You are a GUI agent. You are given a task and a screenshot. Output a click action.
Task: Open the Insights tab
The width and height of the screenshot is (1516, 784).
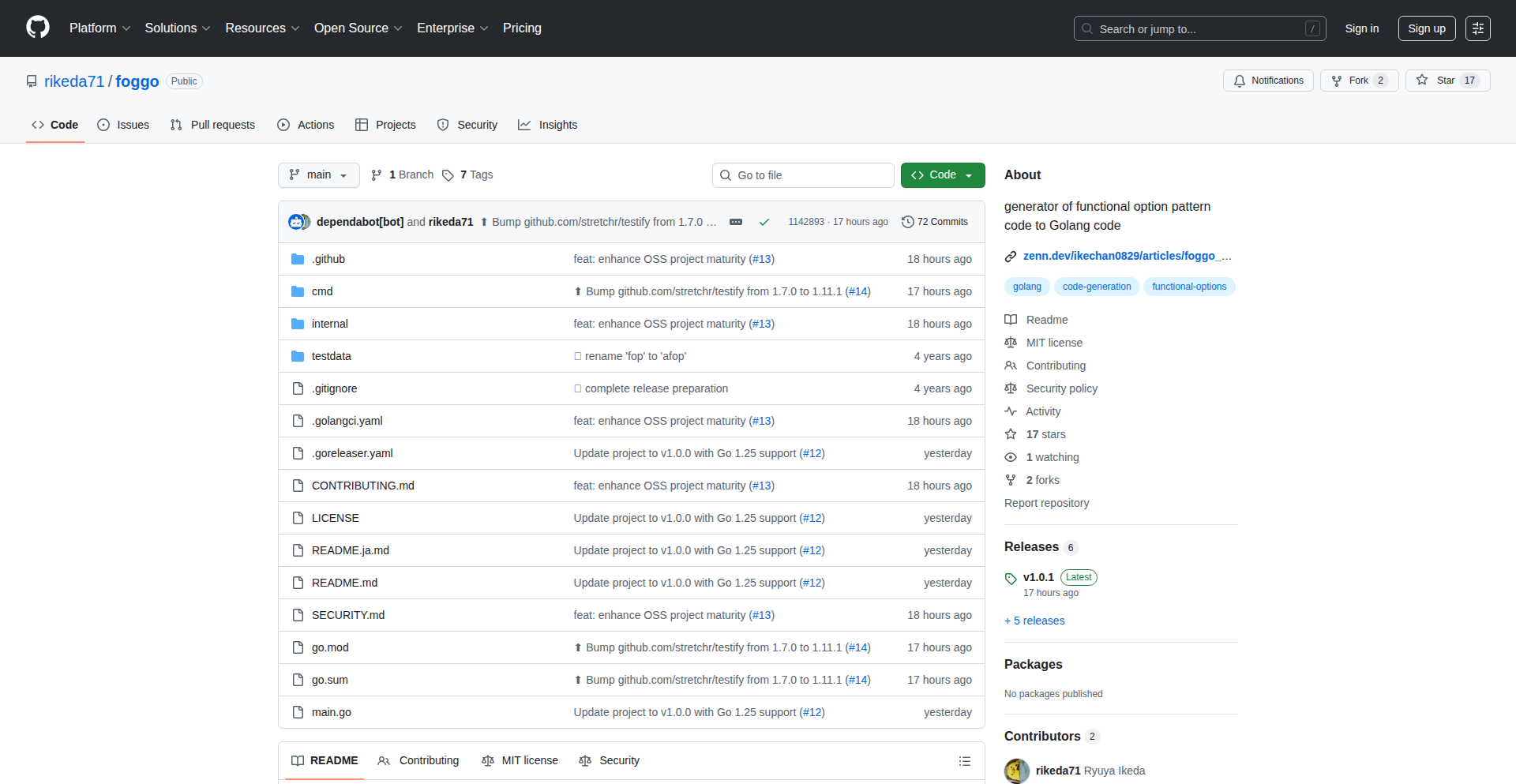[548, 125]
